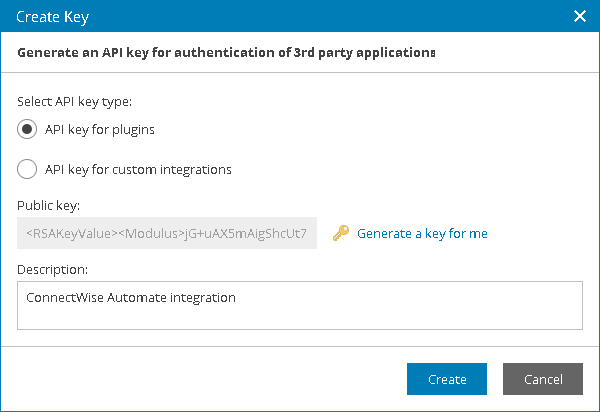
Task: Click the "Select API key type:" label
Action: (75, 101)
